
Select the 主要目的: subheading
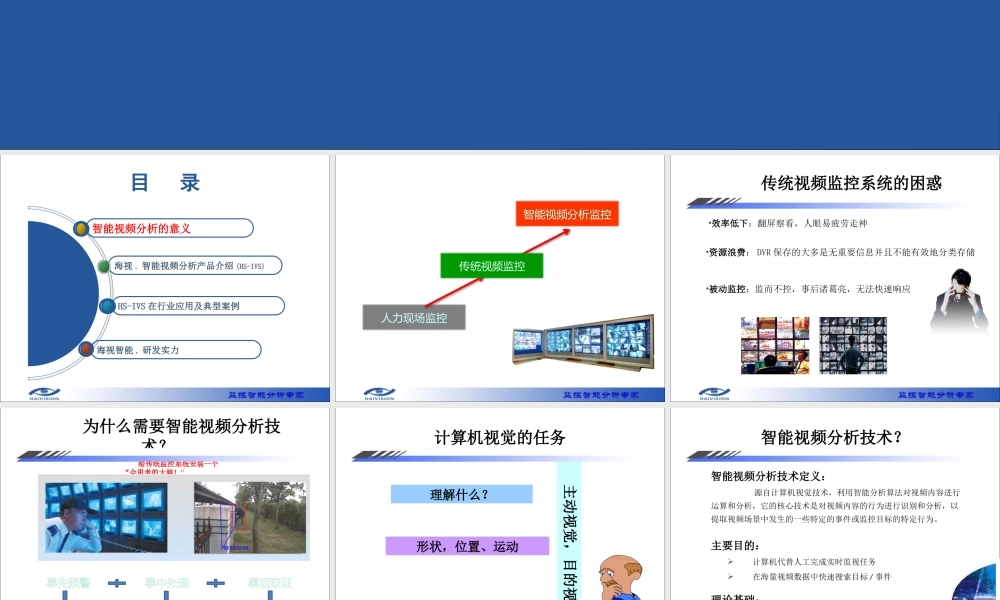pos(735,546)
